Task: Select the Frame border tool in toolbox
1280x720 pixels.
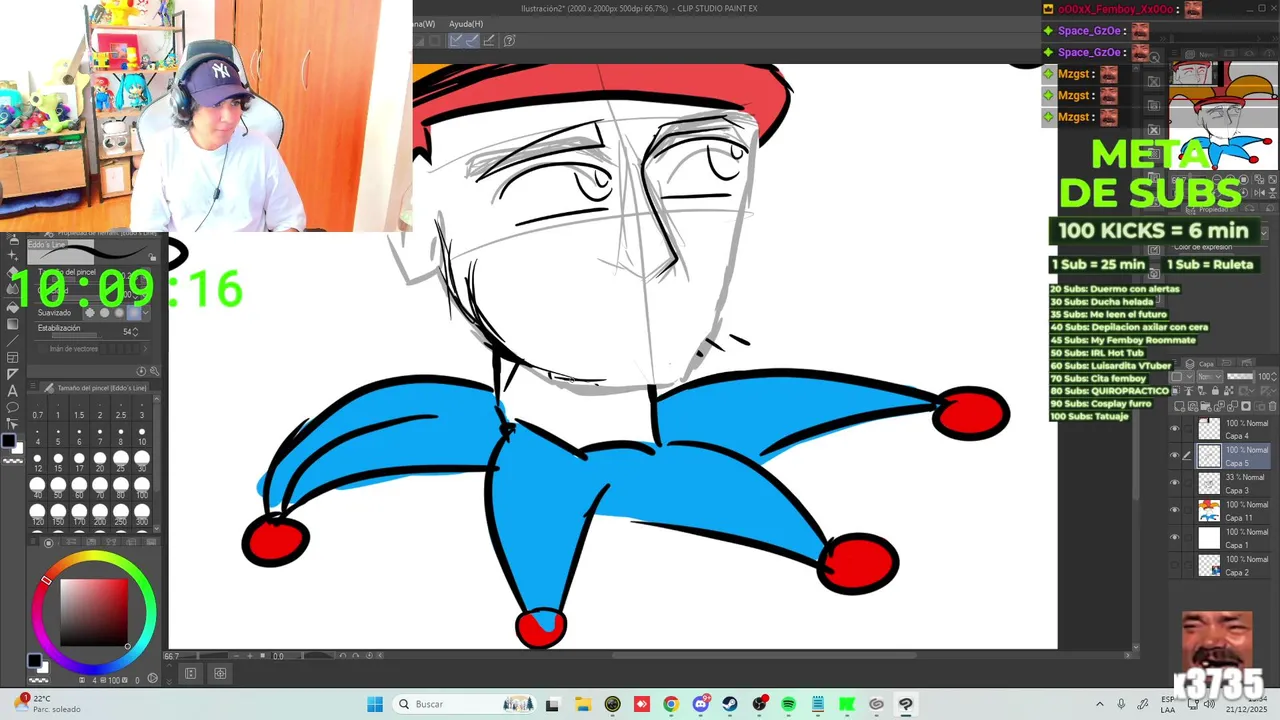Action: click(x=12, y=357)
